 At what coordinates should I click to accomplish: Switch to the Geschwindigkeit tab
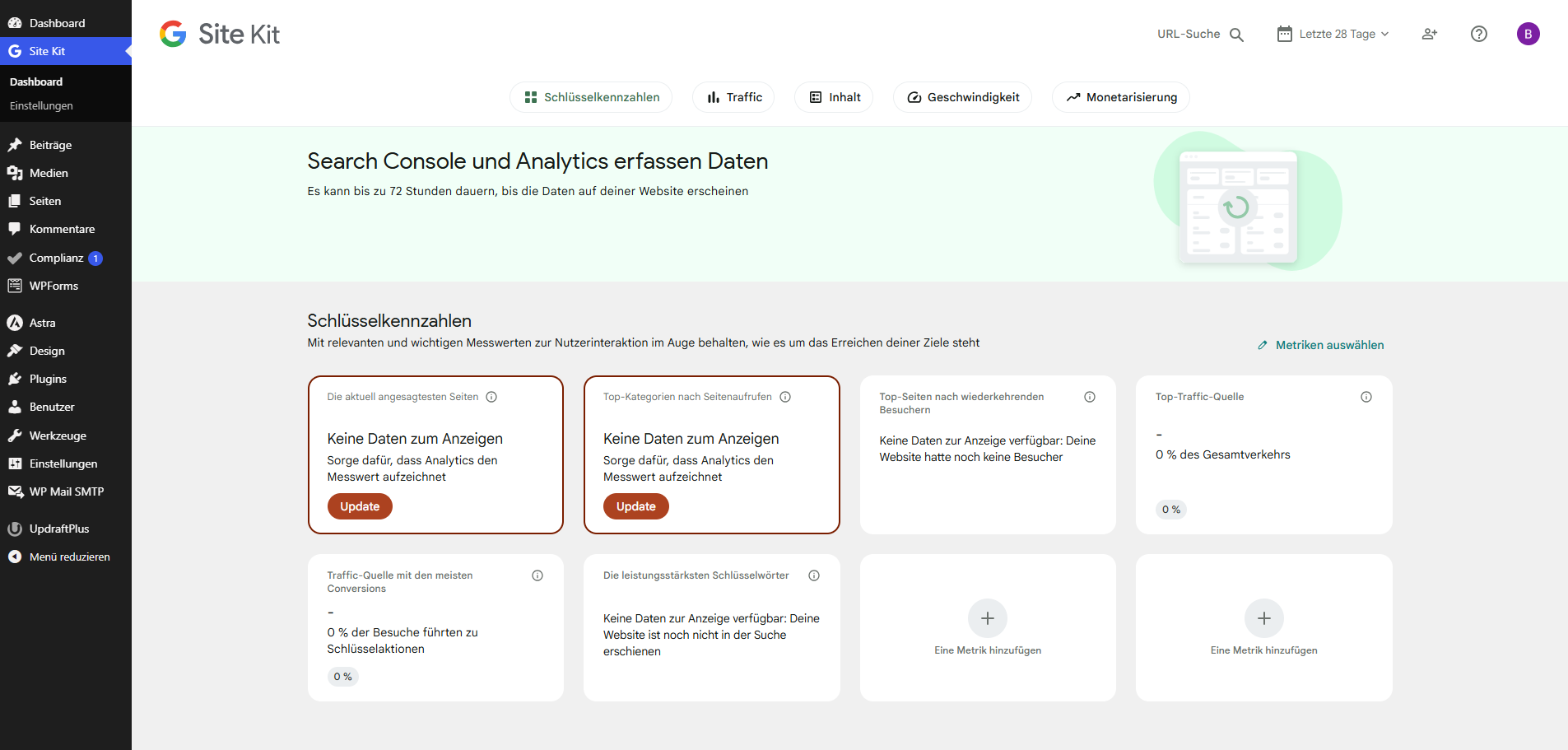[962, 97]
